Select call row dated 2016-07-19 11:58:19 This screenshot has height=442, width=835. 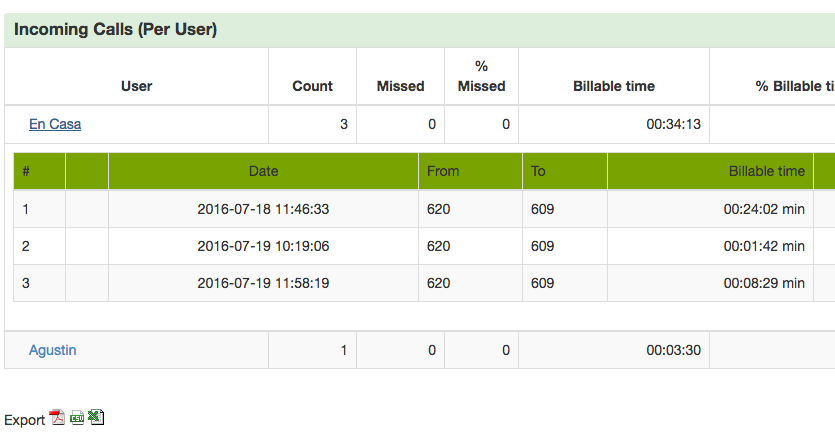point(424,283)
